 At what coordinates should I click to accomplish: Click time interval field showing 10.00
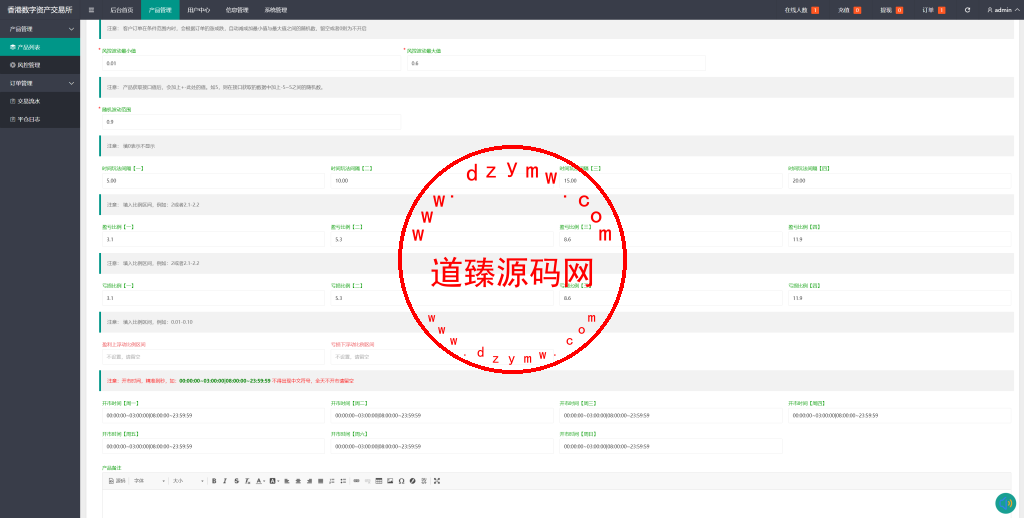coord(442,180)
